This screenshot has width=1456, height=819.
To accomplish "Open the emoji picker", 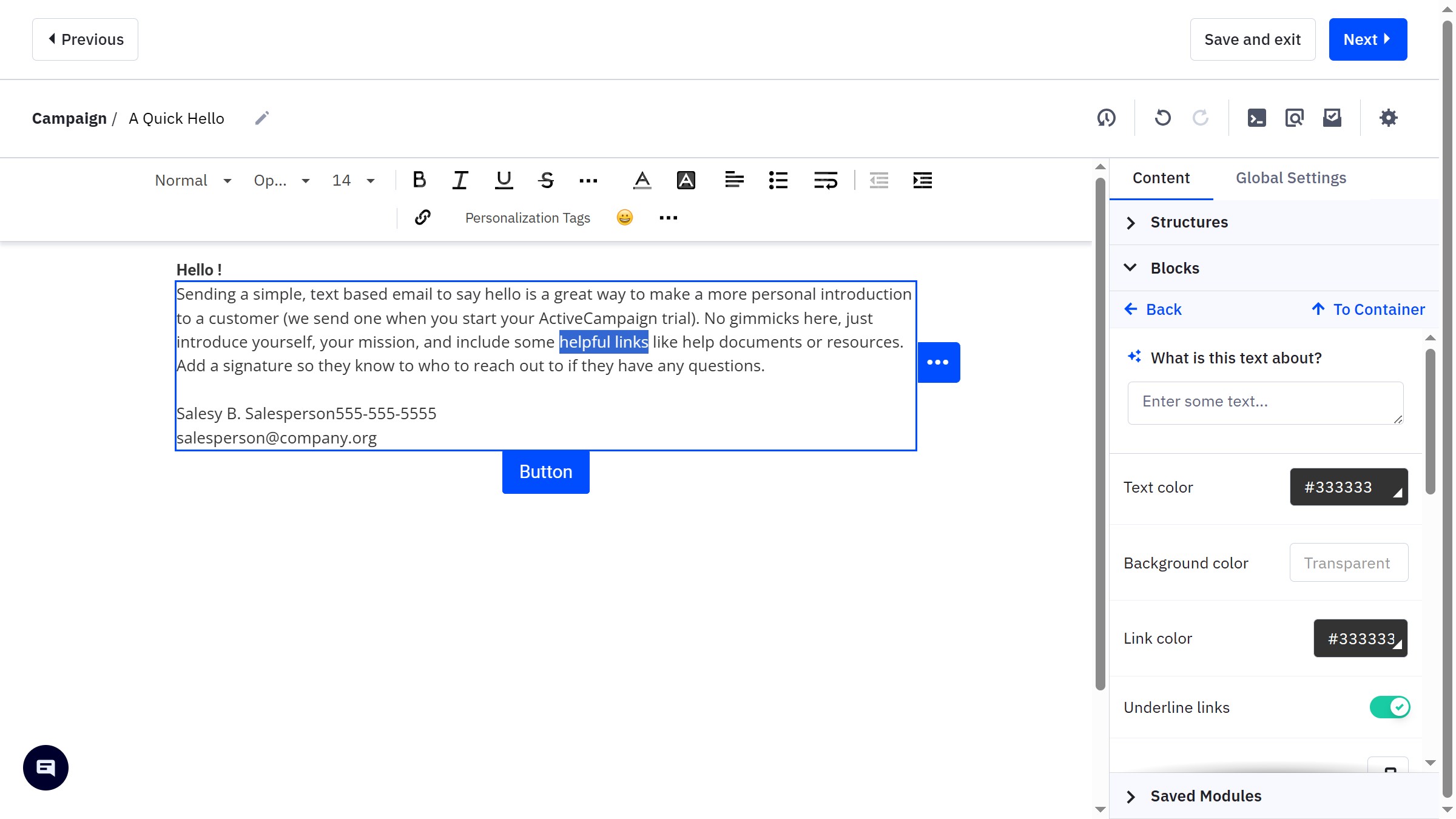I will tap(624, 217).
